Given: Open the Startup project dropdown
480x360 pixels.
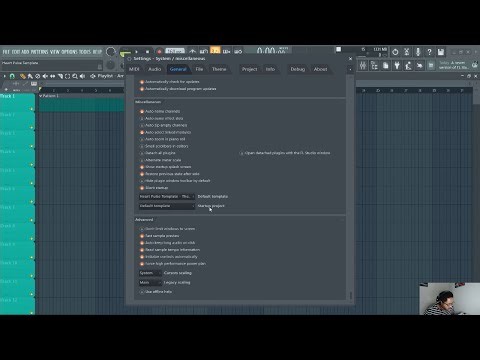Looking at the screenshot, I should pyautogui.click(x=167, y=206).
